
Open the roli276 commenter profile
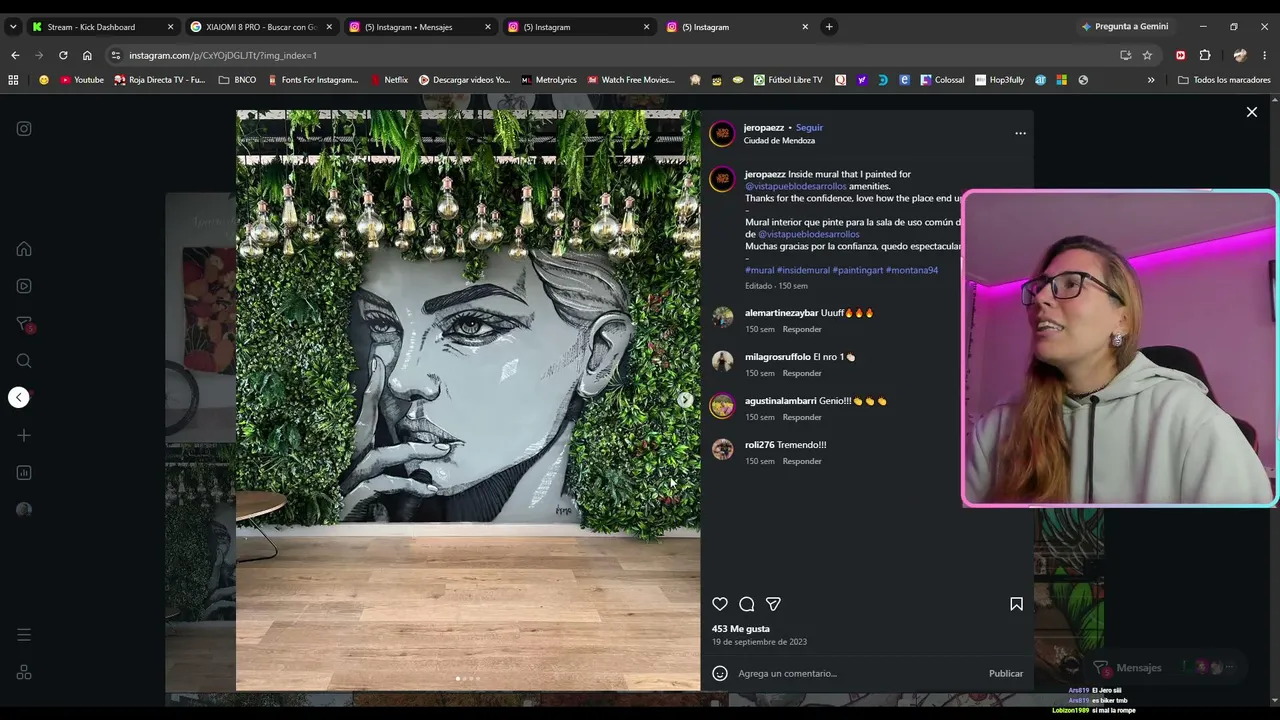point(759,445)
